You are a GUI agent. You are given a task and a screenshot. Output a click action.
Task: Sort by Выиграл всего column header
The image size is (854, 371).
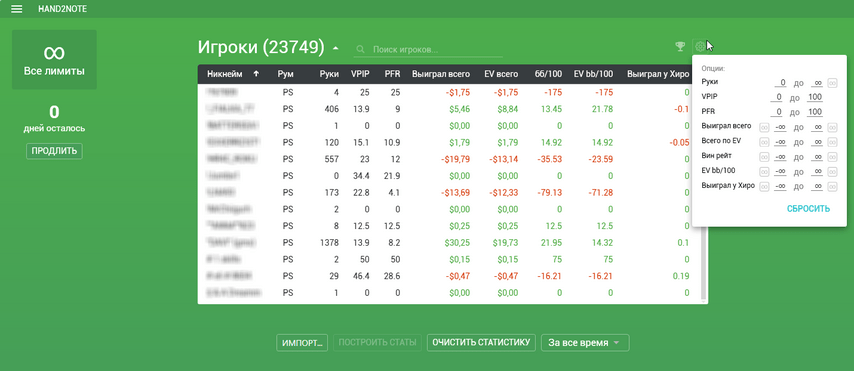(x=441, y=74)
